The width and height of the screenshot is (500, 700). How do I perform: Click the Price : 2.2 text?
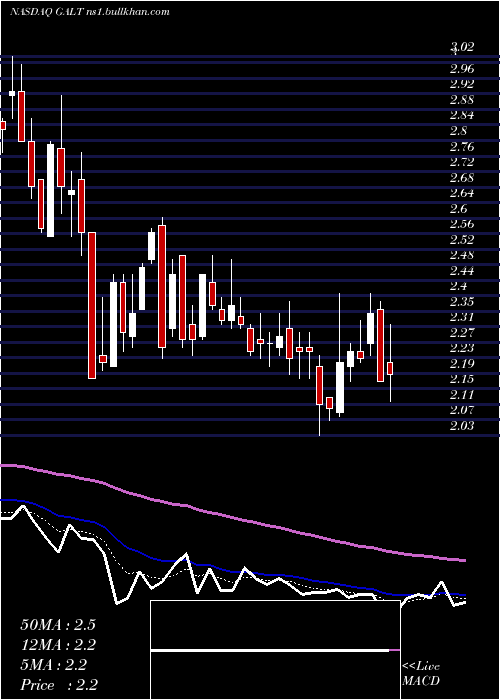point(59,685)
